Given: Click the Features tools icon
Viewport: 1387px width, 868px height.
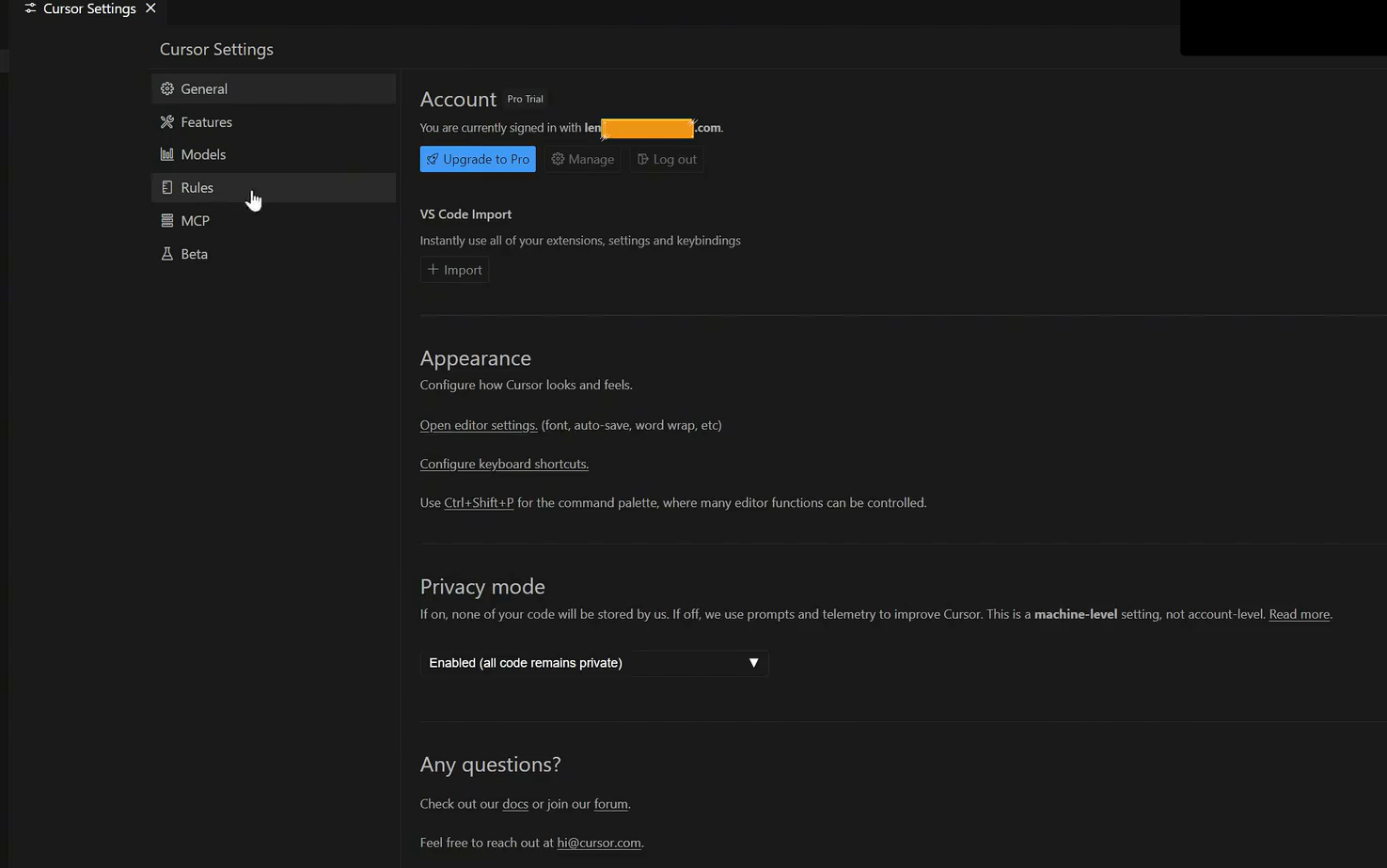Looking at the screenshot, I should [x=167, y=122].
